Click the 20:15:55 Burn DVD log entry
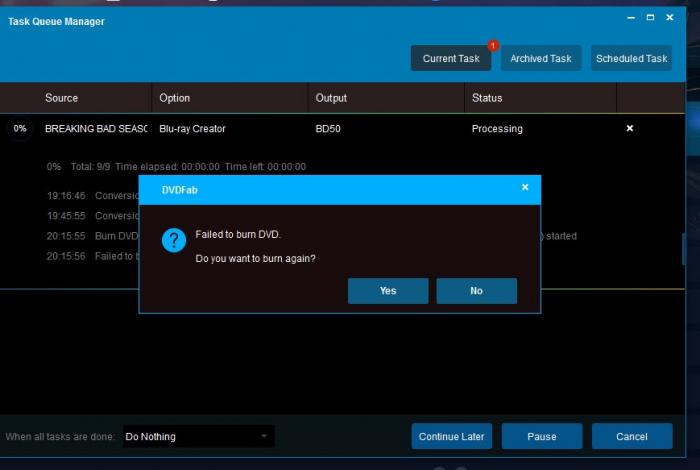The height and width of the screenshot is (470, 700). pos(93,236)
